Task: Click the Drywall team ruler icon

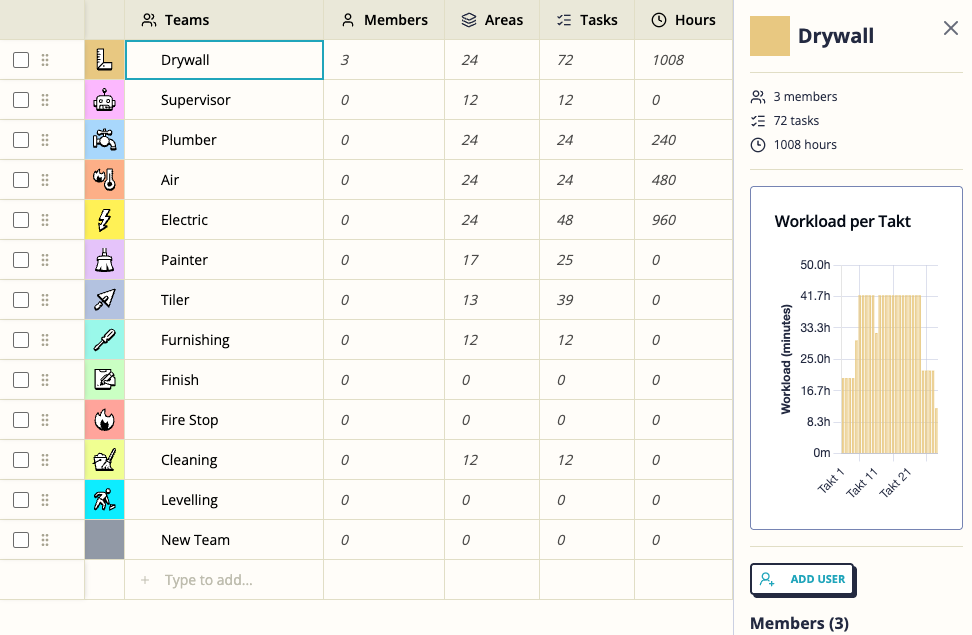Action: click(104, 60)
